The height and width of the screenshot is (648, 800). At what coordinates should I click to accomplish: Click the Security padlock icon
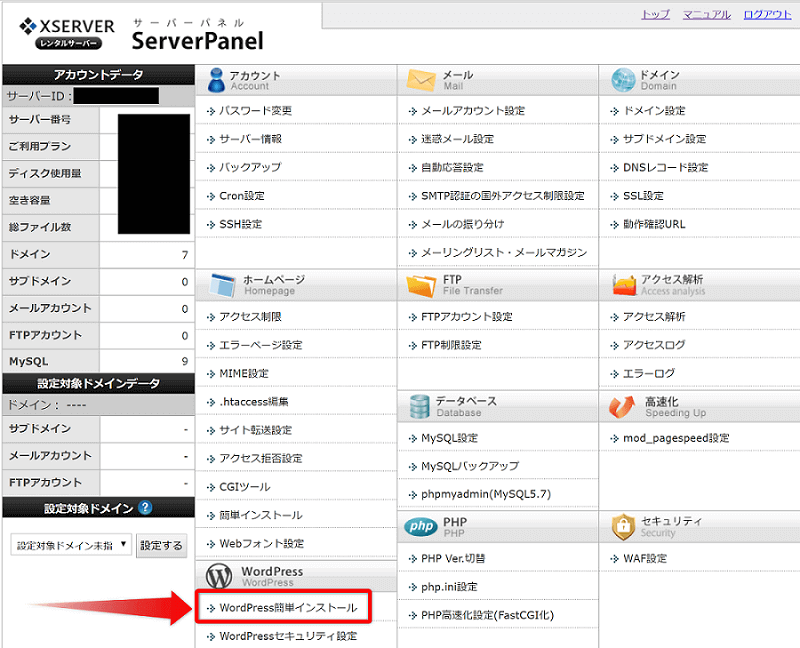(x=623, y=527)
